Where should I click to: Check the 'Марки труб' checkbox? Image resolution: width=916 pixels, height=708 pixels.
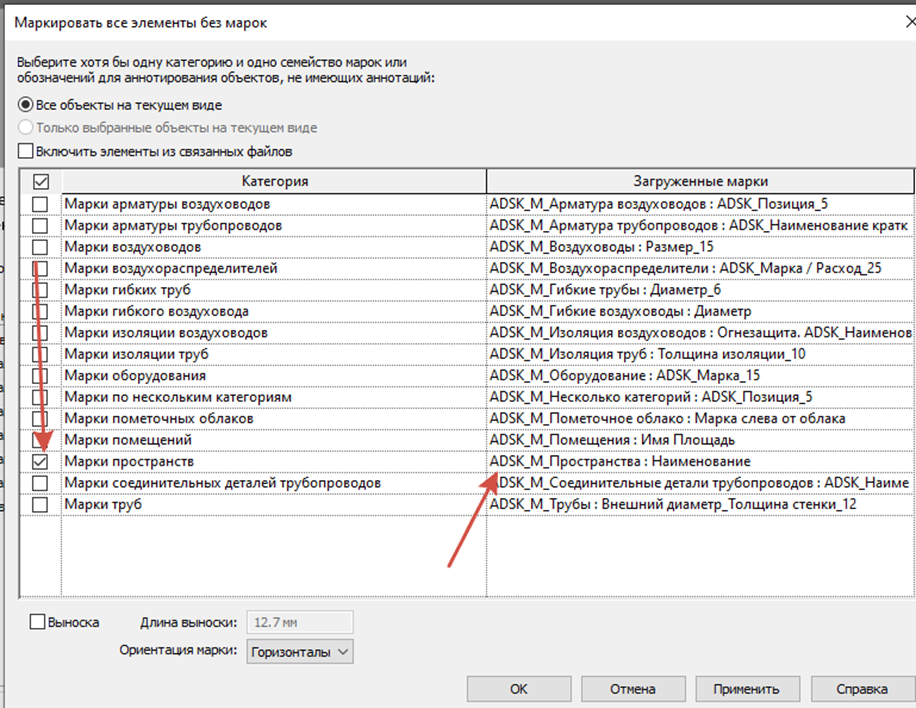coord(40,505)
